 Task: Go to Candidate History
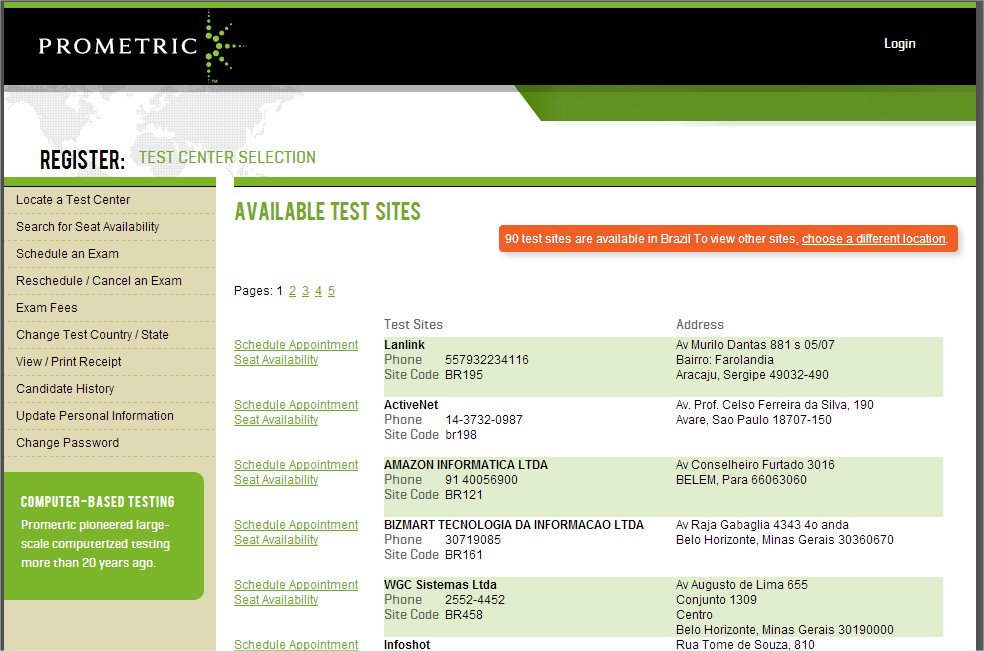(x=65, y=389)
